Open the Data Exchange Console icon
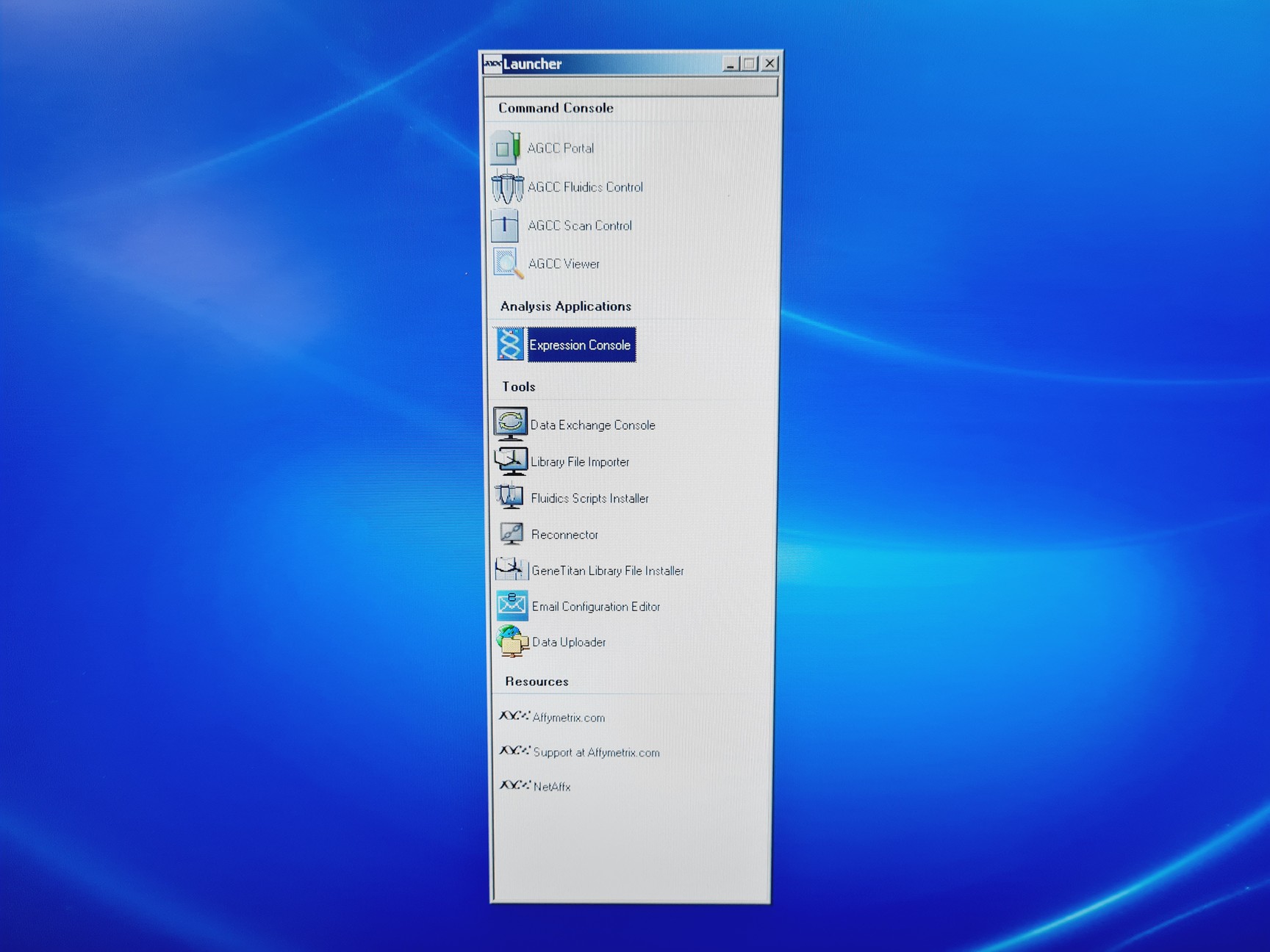The height and width of the screenshot is (952, 1270). pos(510,424)
